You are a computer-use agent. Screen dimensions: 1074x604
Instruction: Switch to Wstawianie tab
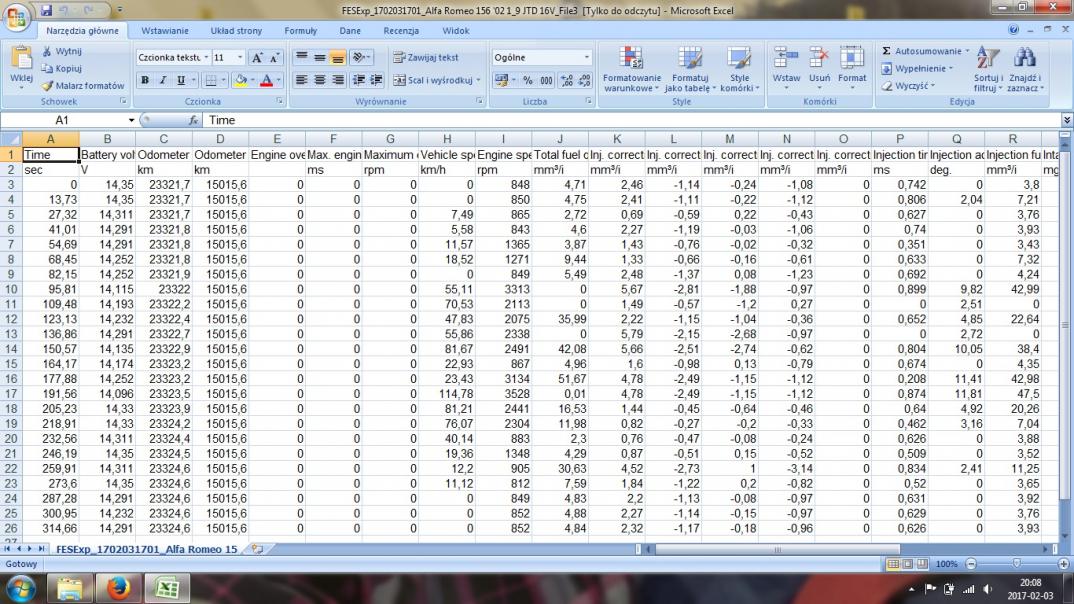coord(165,31)
